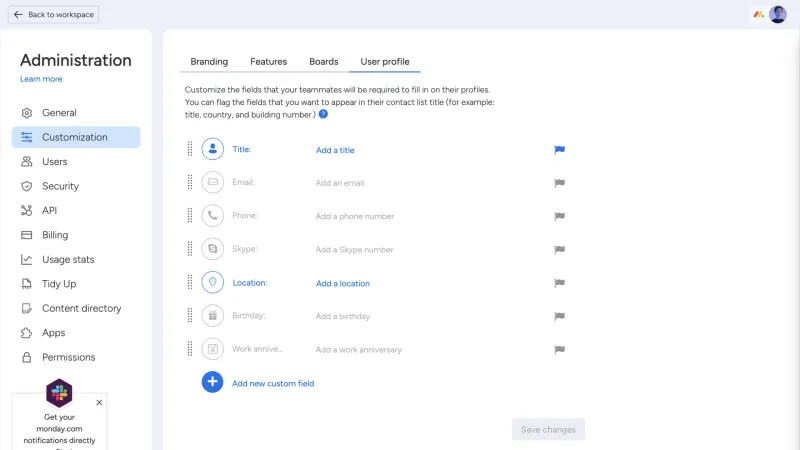Click the Back to workspace button
This screenshot has height=450, width=800.
coord(54,15)
